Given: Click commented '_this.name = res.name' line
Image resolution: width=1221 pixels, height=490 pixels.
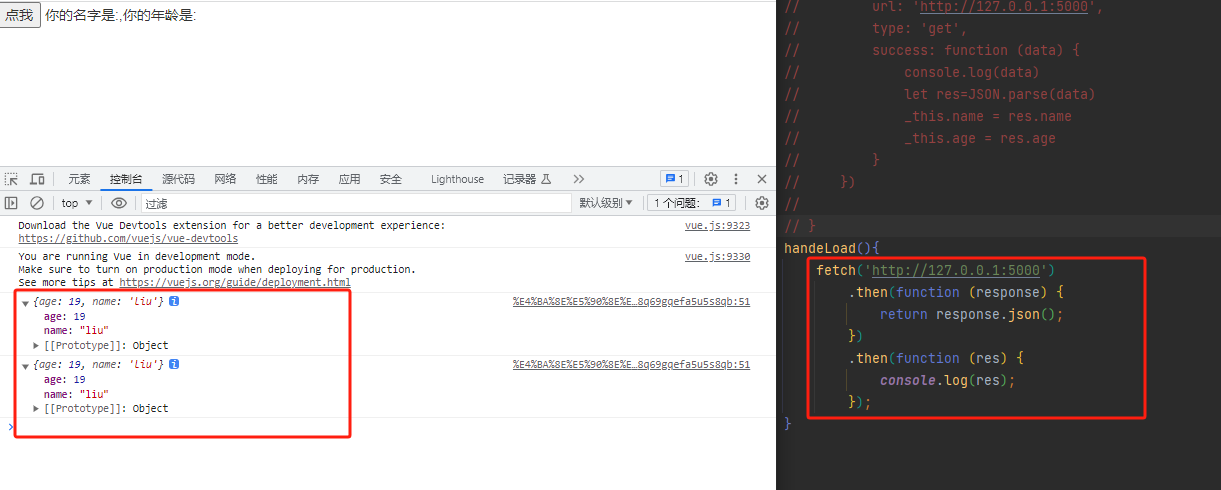Looking at the screenshot, I should 987,116.
